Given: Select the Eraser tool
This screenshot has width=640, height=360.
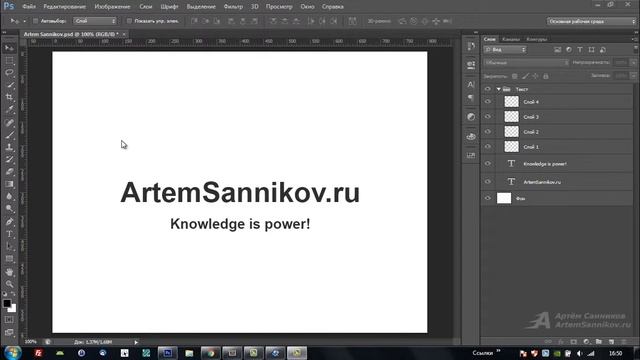Looking at the screenshot, I should (x=9, y=172).
